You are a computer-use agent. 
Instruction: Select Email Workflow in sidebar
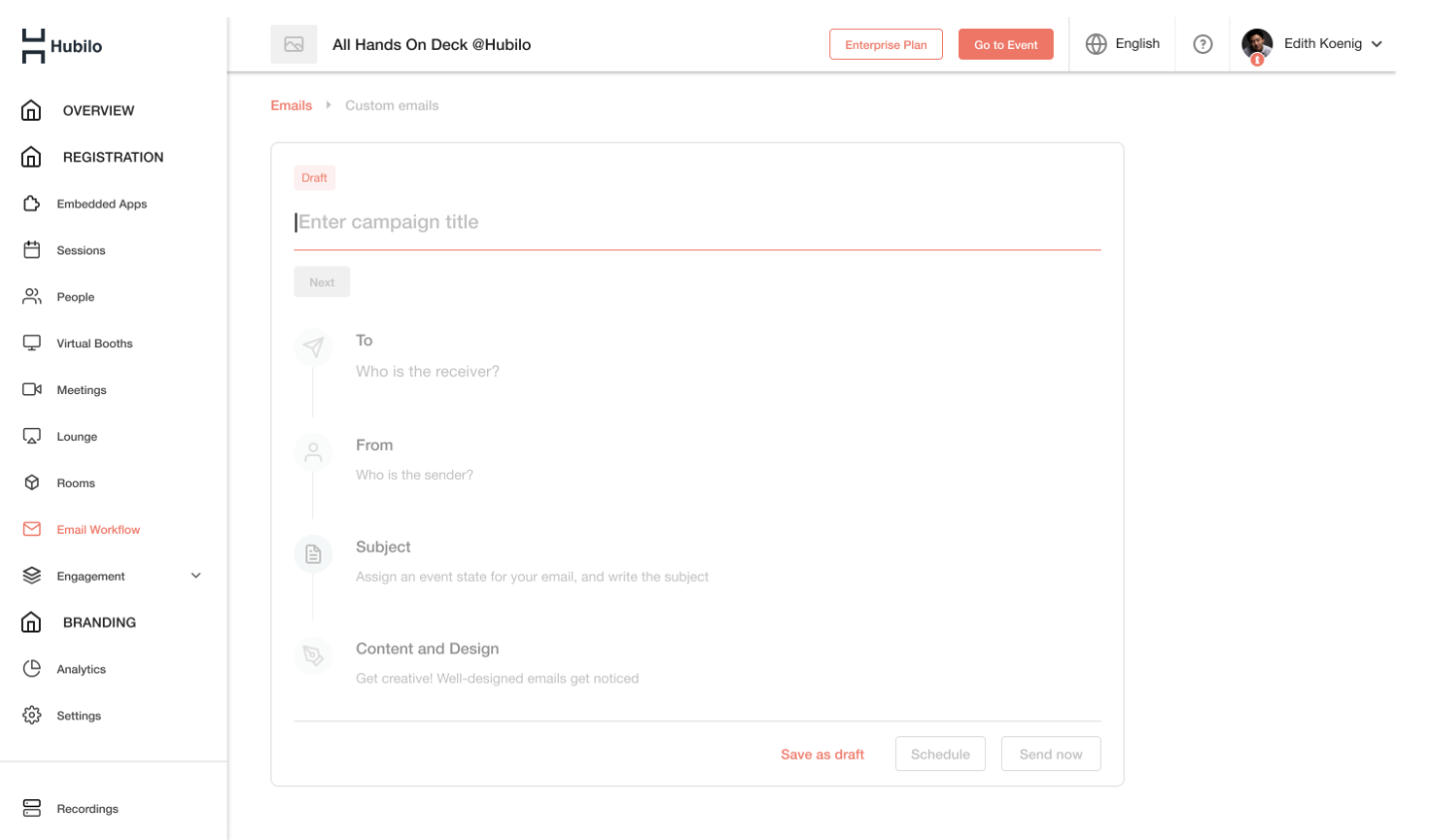tap(99, 530)
